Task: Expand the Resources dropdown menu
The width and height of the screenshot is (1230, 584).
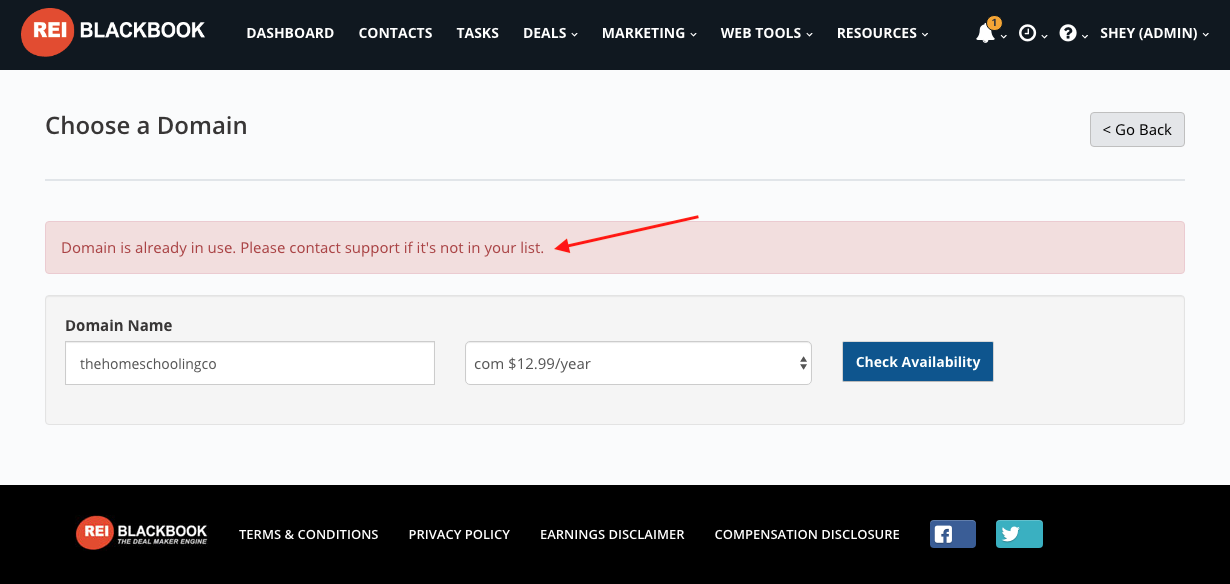Action: coord(883,33)
